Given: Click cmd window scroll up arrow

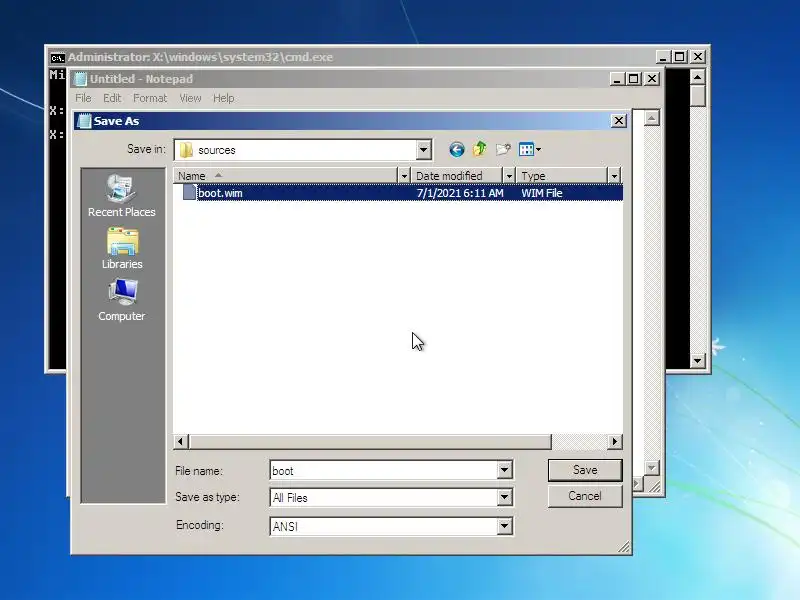Looking at the screenshot, I should point(697,77).
